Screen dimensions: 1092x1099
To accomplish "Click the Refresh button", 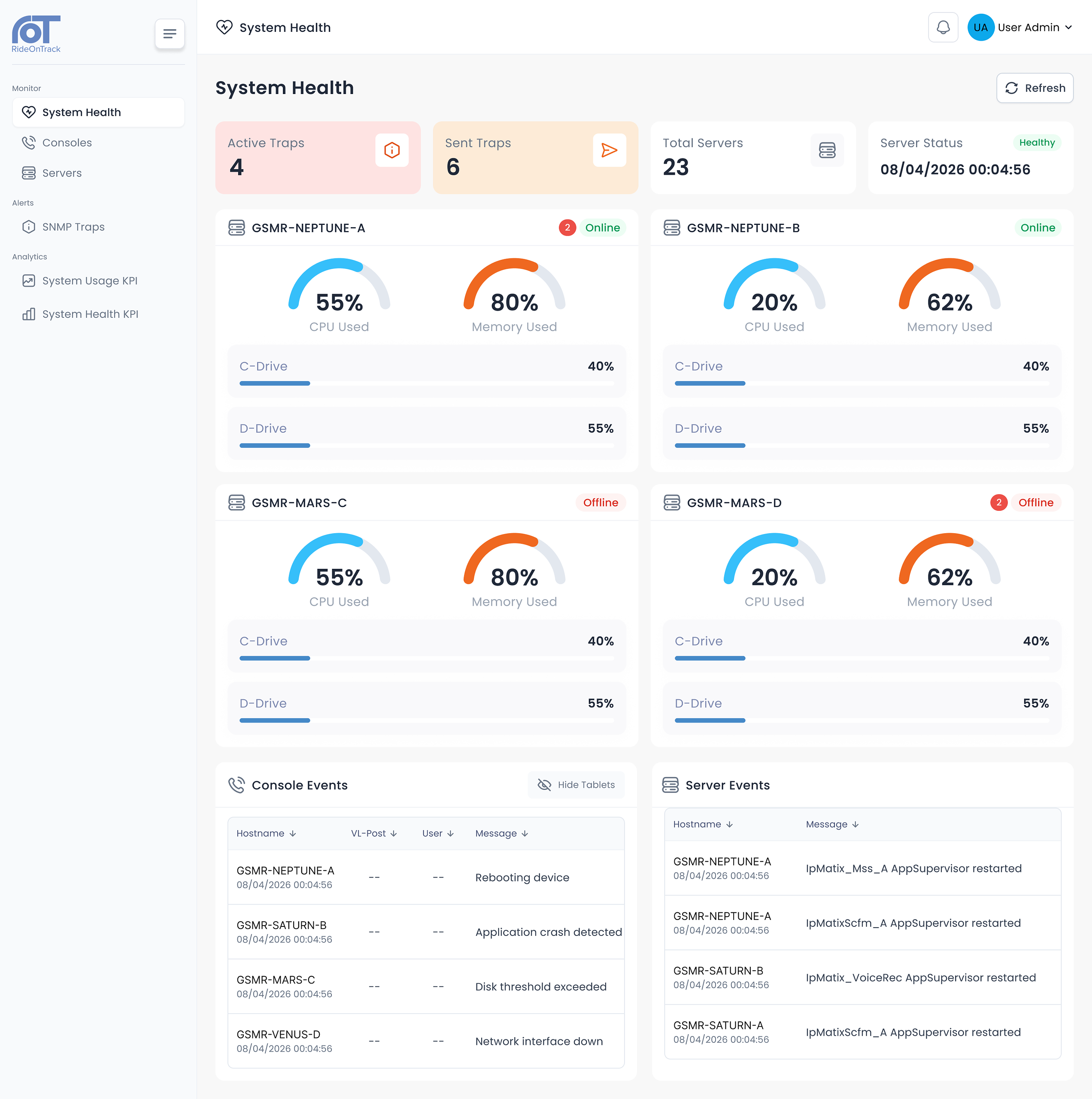I will click(x=1035, y=88).
